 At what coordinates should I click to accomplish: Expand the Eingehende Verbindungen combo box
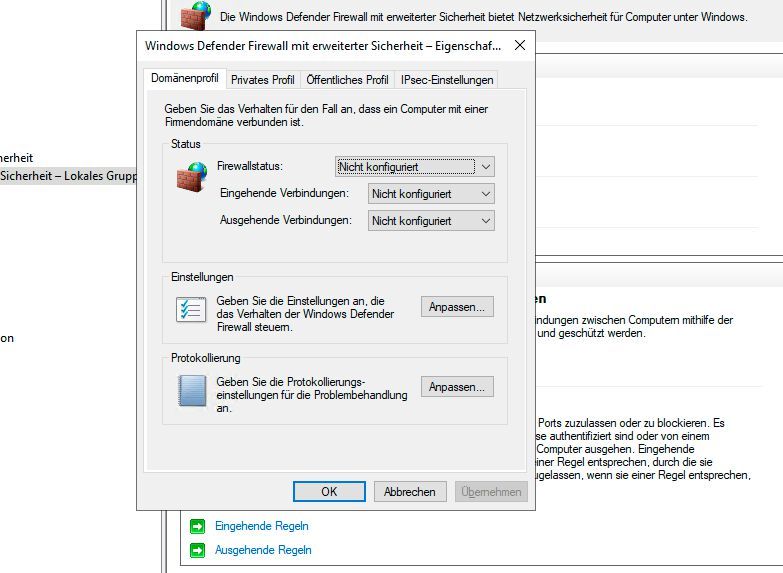pyautogui.click(x=431, y=194)
